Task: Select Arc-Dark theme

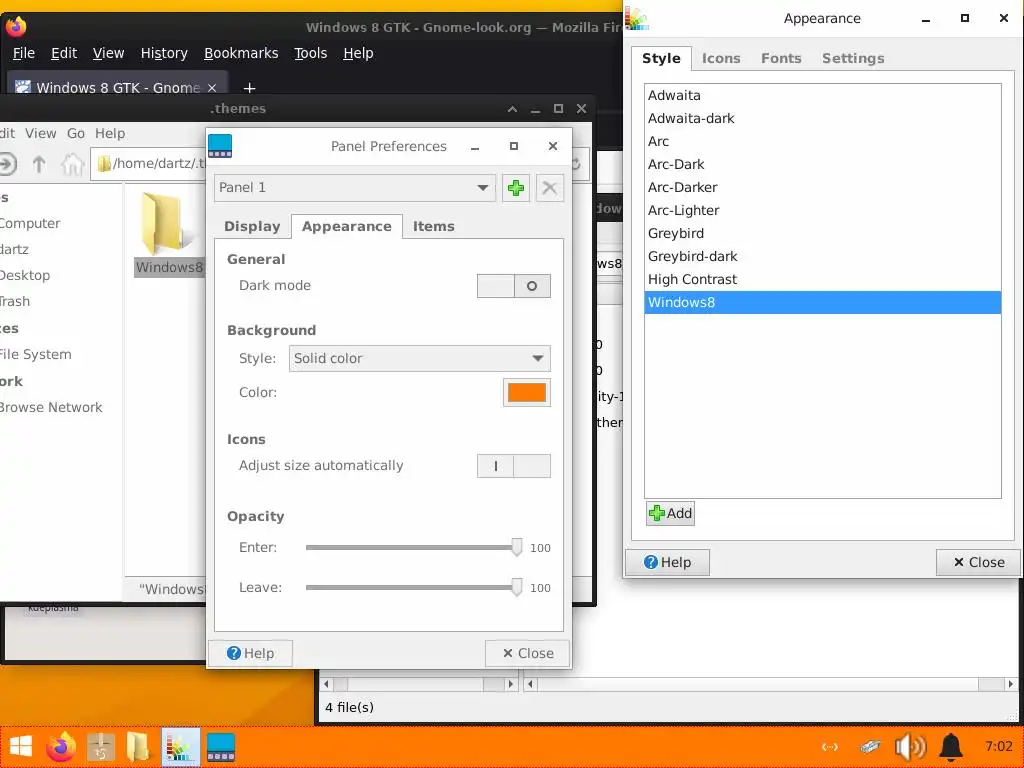Action: (x=823, y=165)
